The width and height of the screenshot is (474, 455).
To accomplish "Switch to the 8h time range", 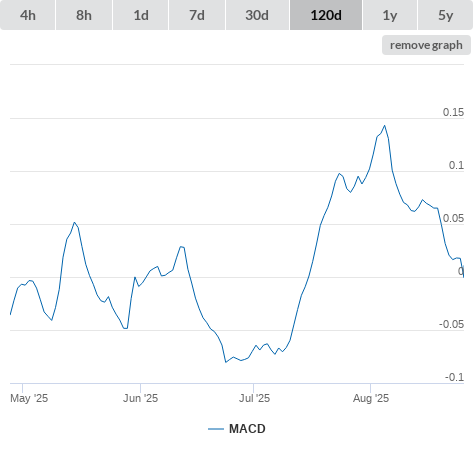I will click(84, 15).
